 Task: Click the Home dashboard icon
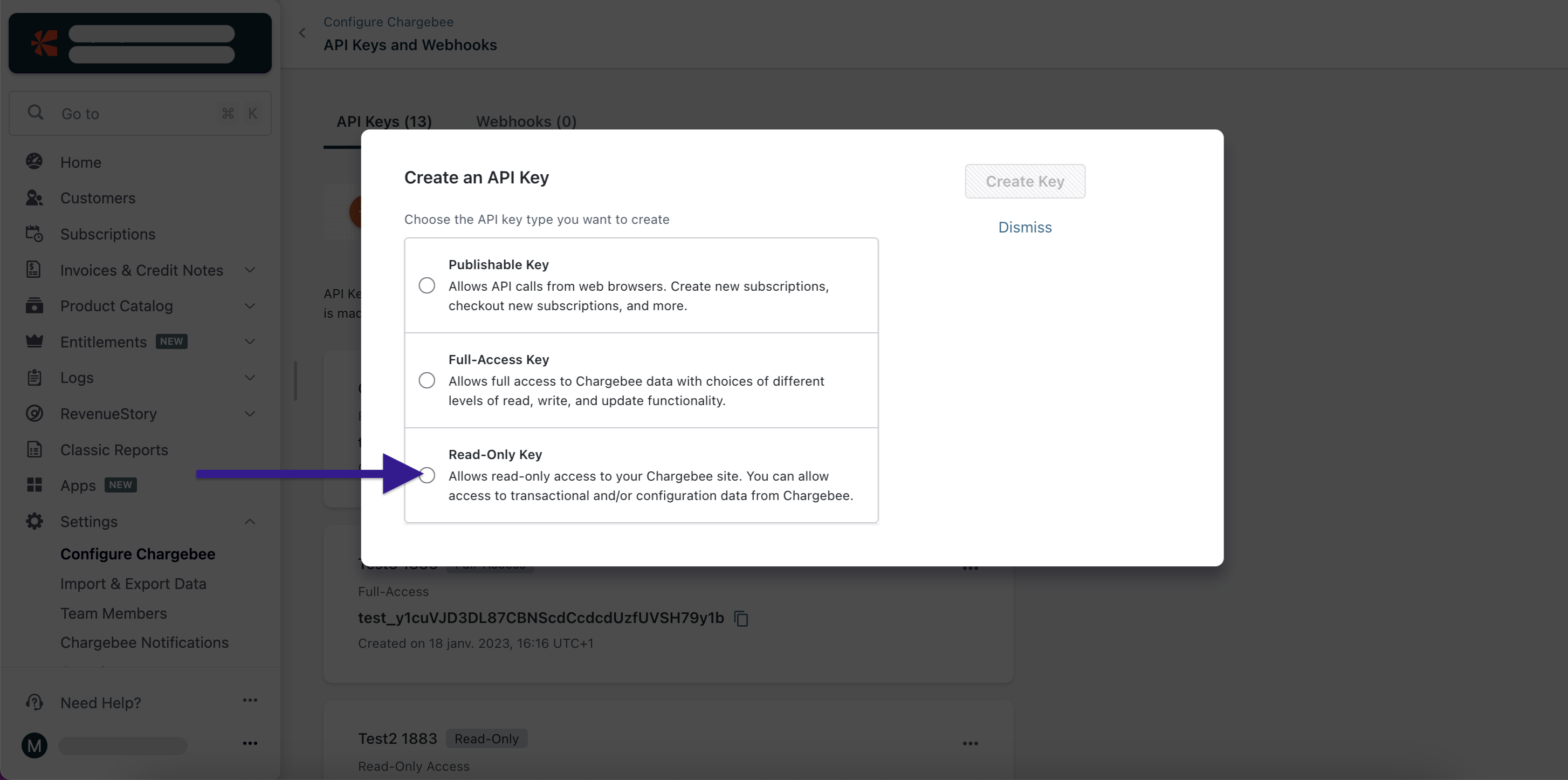click(34, 161)
